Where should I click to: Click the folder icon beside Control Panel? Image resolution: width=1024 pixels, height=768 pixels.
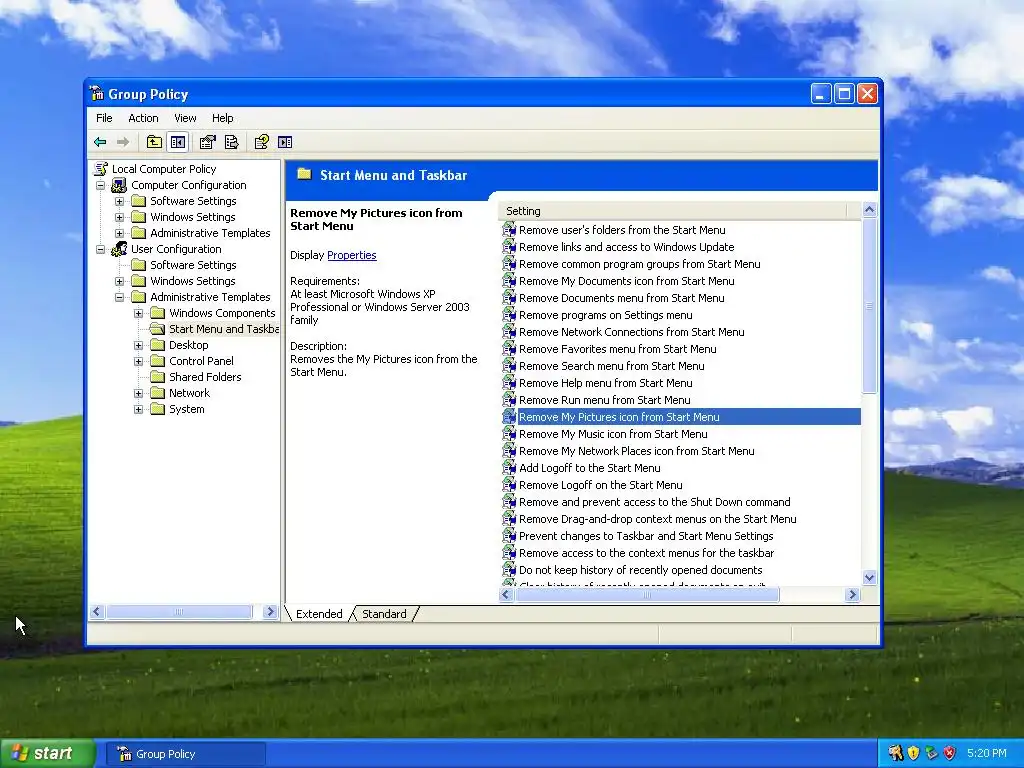click(157, 360)
